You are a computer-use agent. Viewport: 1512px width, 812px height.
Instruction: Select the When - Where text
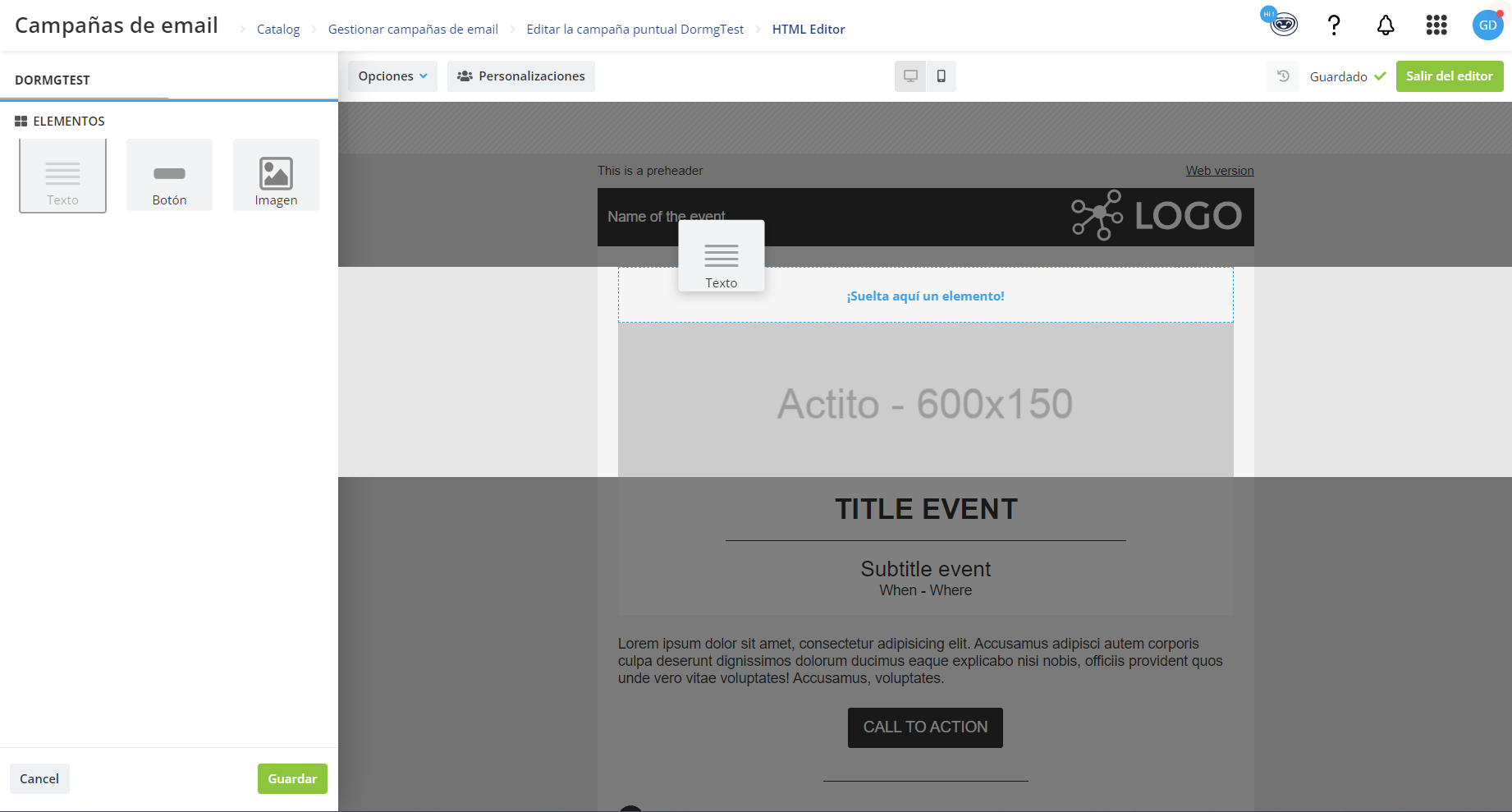pyautogui.click(x=926, y=590)
